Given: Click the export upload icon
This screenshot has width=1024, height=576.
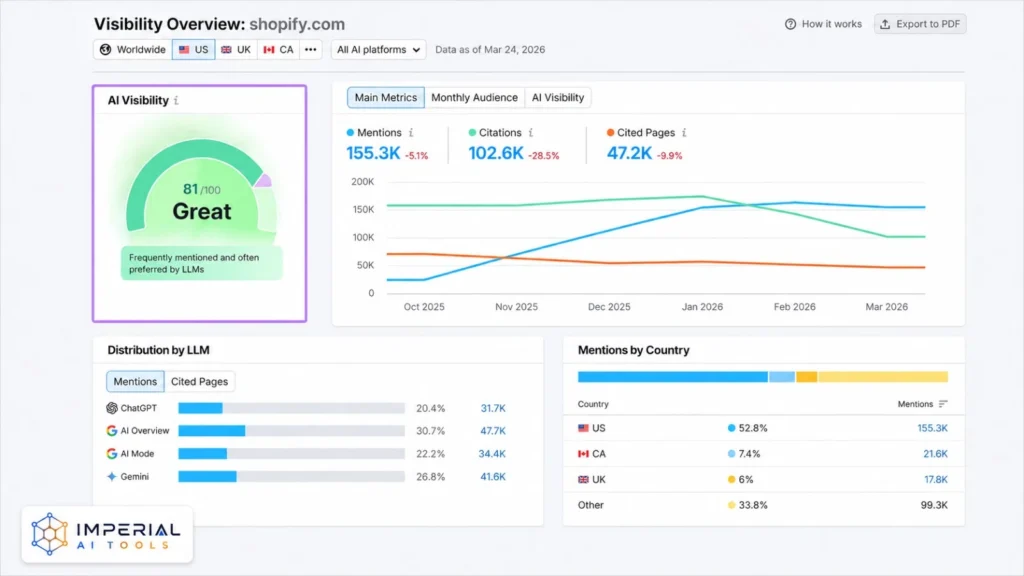Looking at the screenshot, I should (885, 24).
